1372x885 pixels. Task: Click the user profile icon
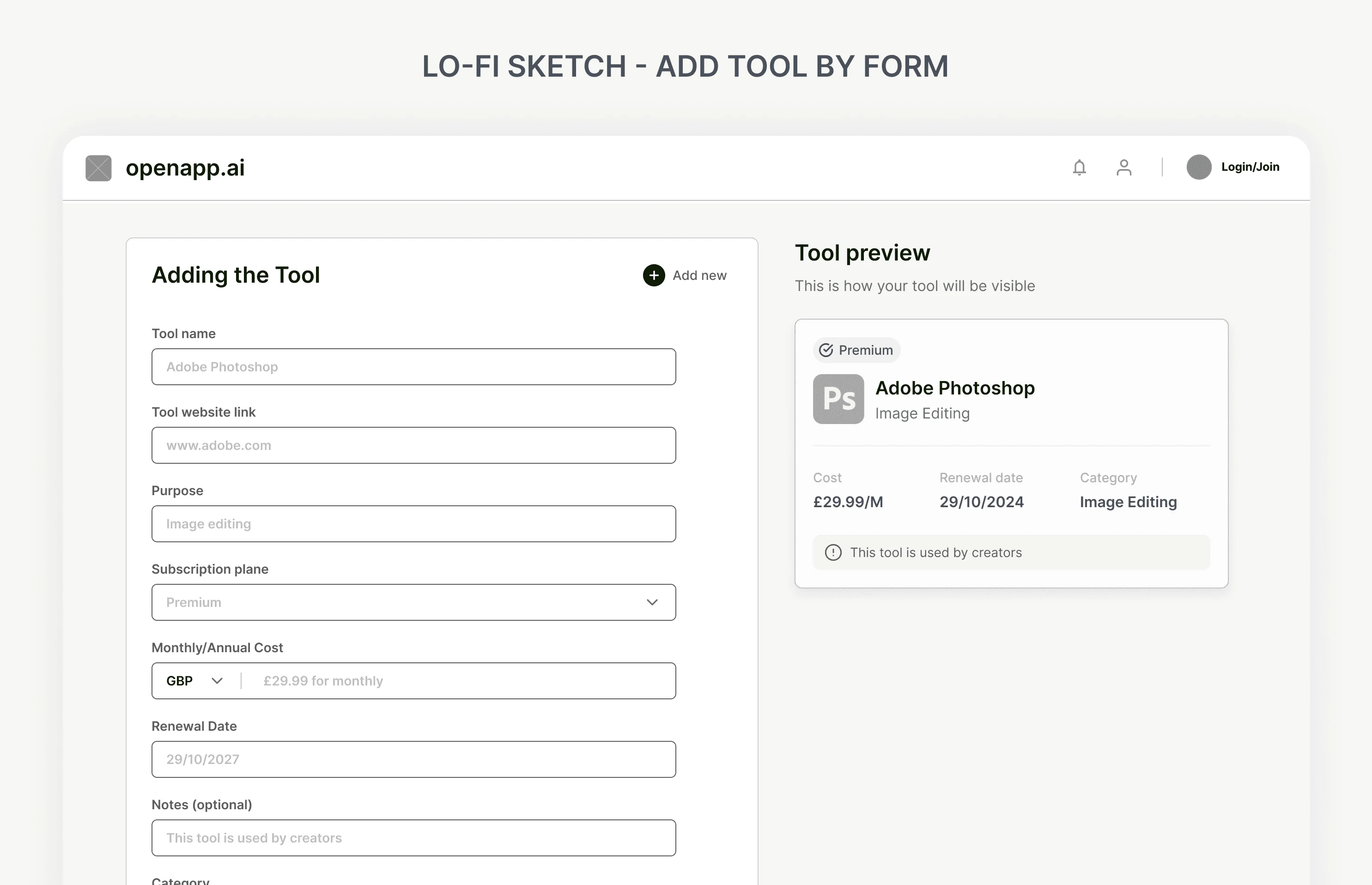(x=1123, y=167)
